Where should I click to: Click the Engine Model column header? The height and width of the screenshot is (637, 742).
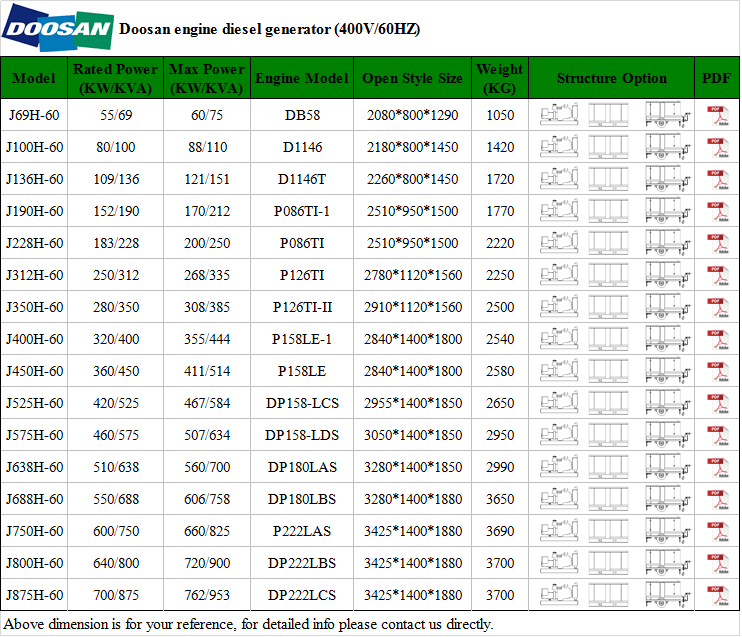point(302,78)
